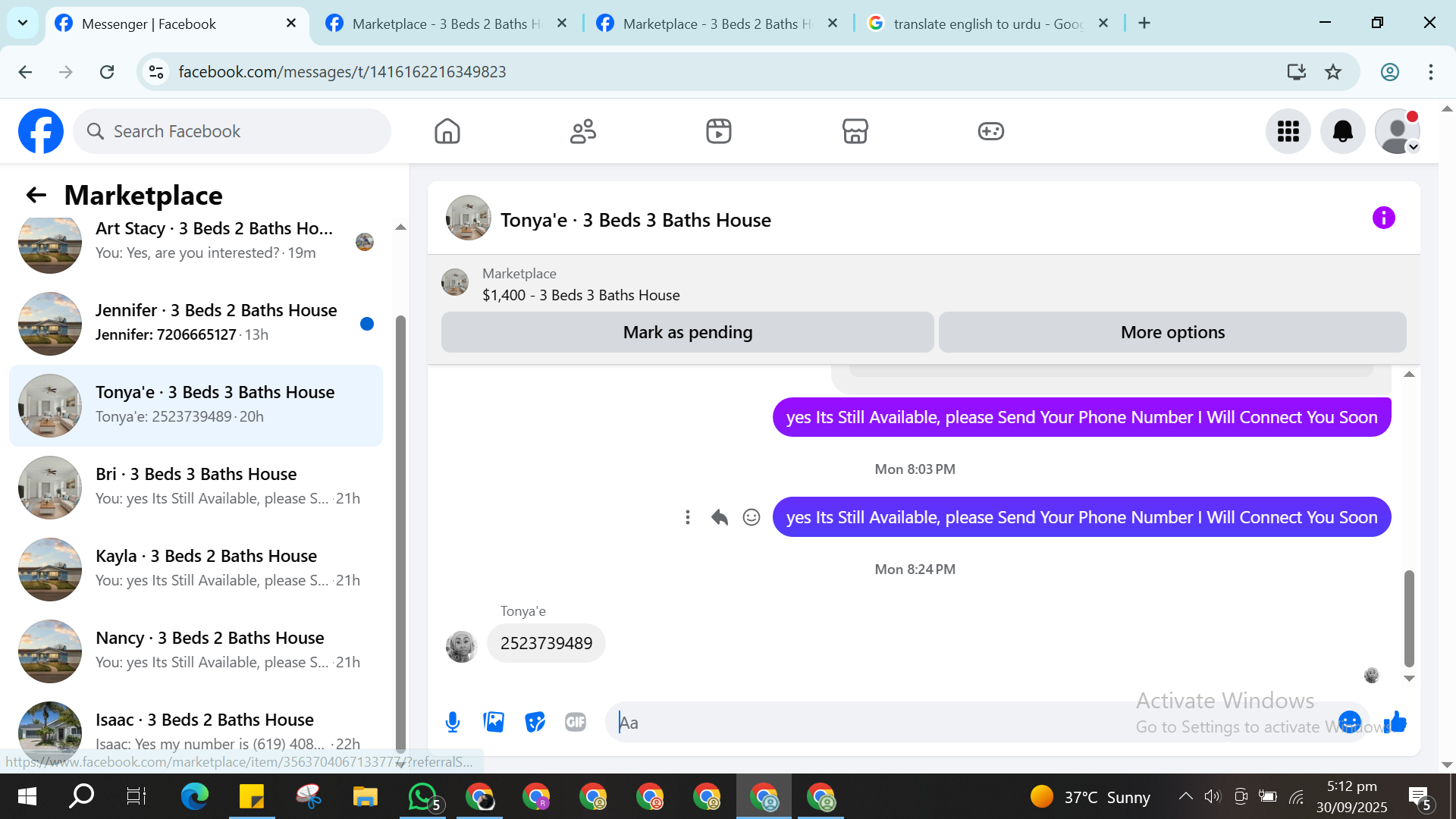Click the phone number message 2523739489
The image size is (1456, 819).
[546, 643]
